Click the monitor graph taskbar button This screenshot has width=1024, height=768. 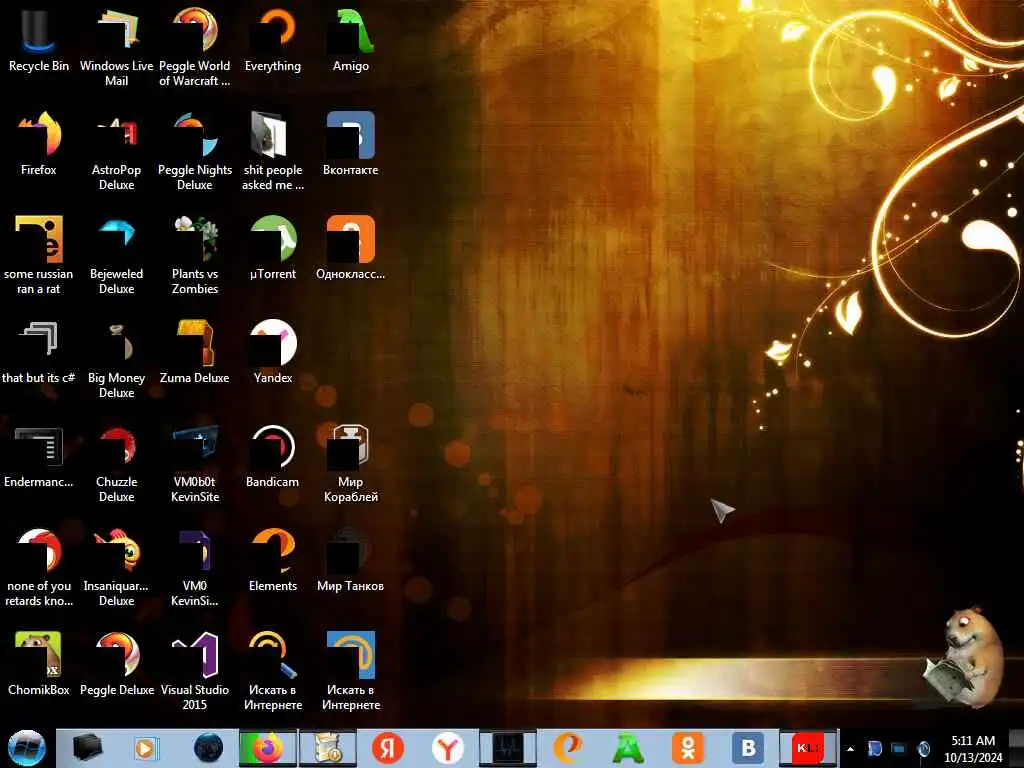[x=508, y=748]
